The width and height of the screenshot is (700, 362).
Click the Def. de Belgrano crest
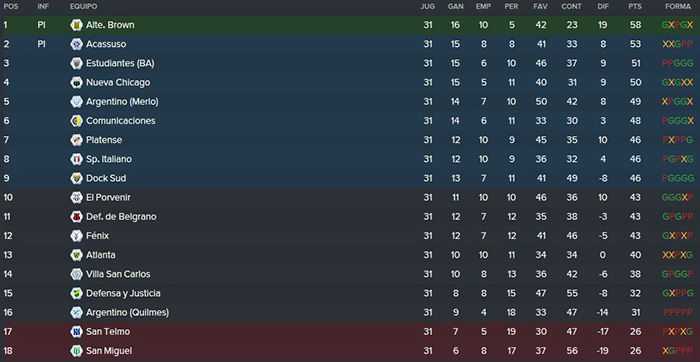coord(76,217)
